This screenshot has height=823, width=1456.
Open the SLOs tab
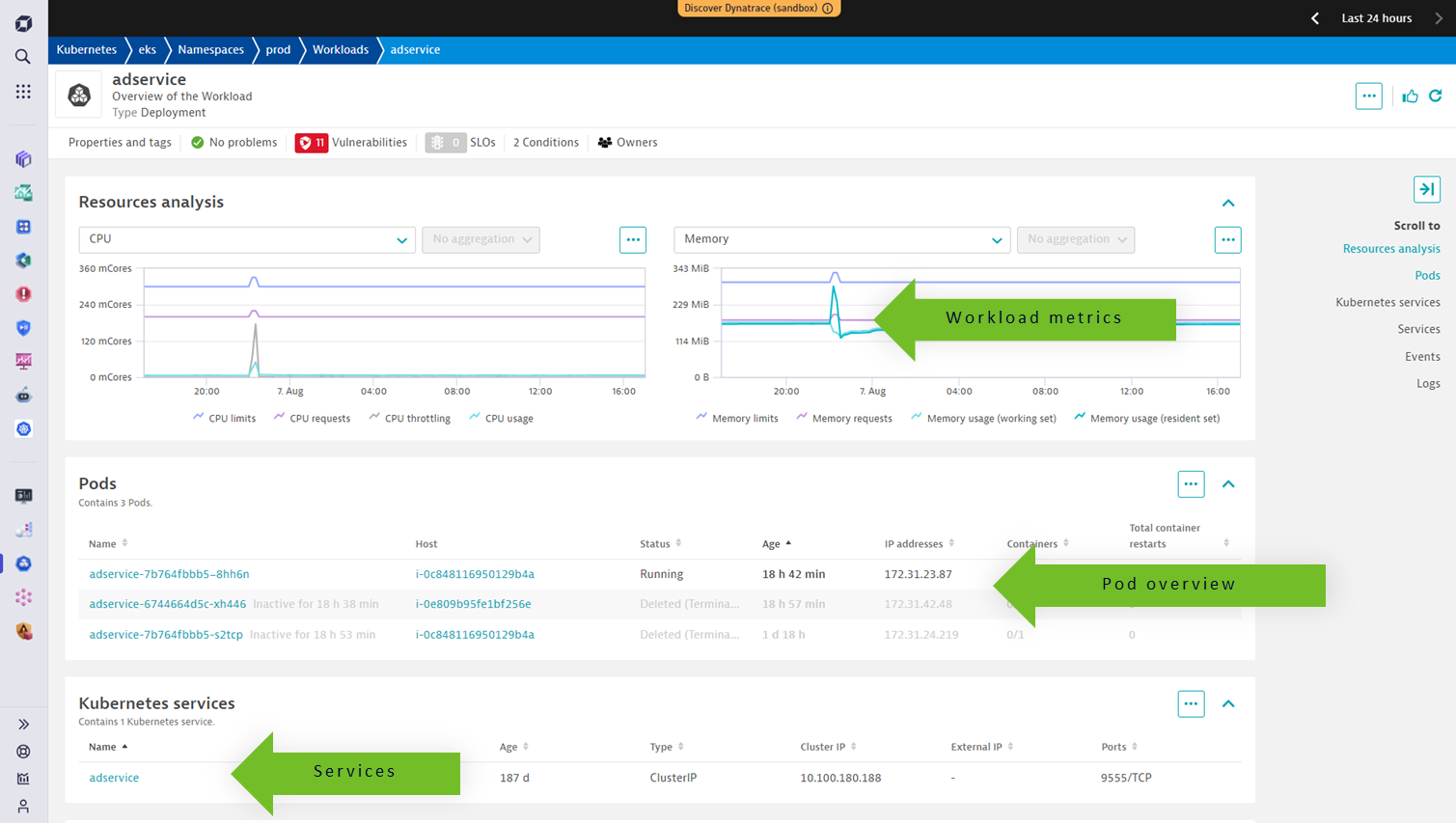[460, 143]
